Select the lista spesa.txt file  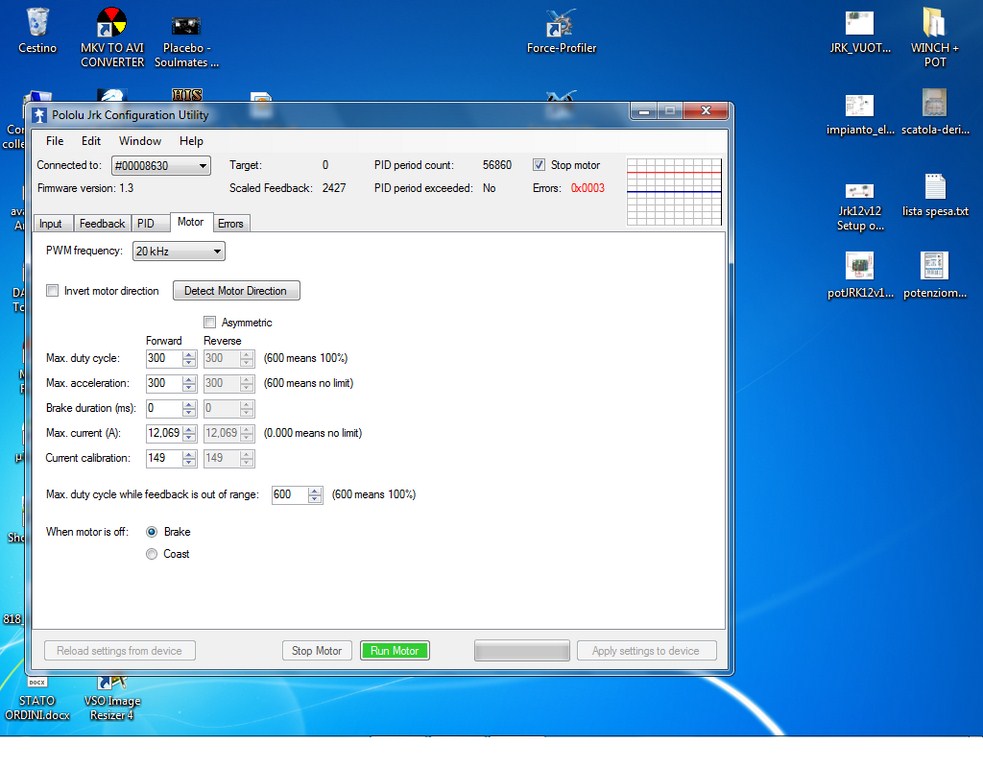pyautogui.click(x=935, y=196)
